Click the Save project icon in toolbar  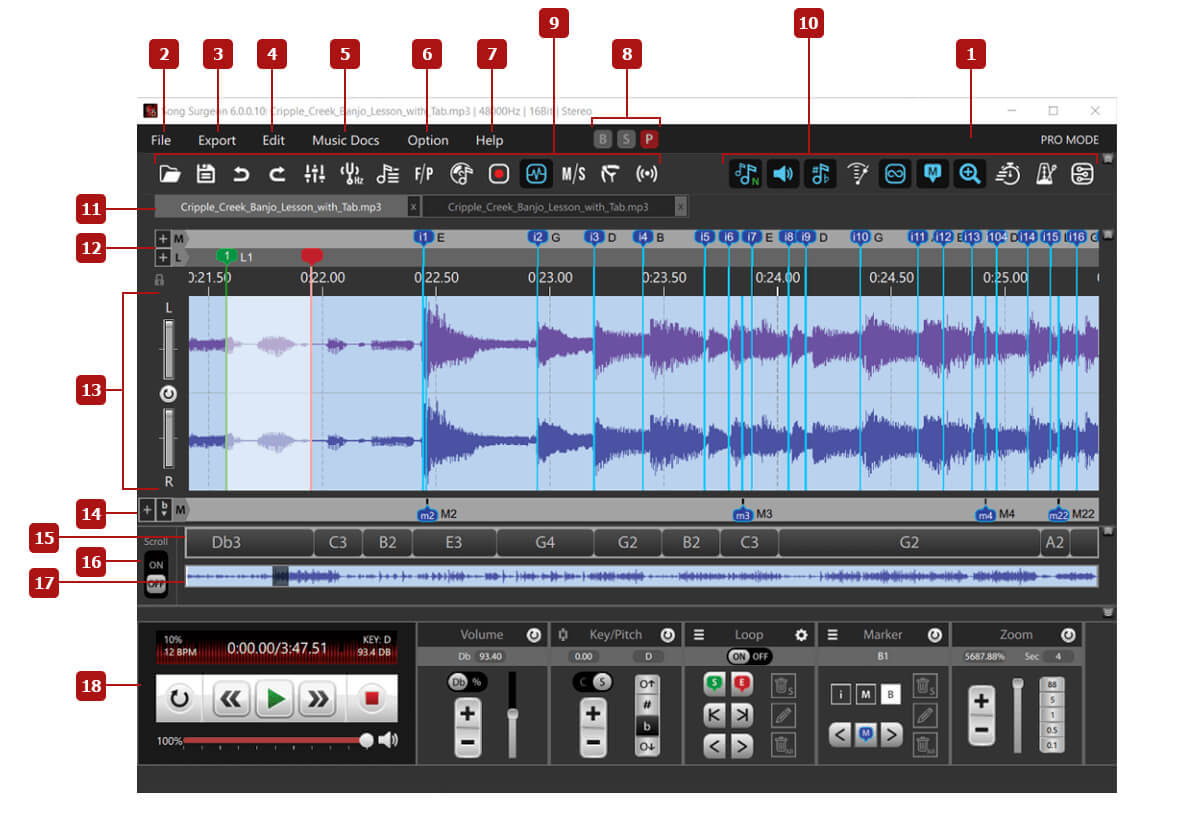(206, 174)
